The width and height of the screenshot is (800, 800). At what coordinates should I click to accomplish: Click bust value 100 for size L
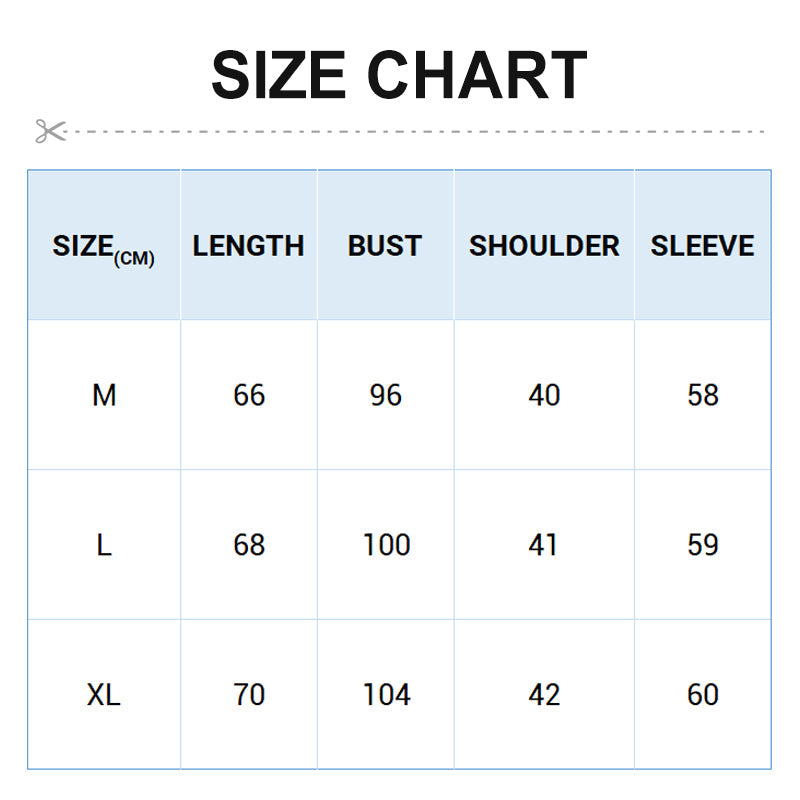pyautogui.click(x=386, y=545)
